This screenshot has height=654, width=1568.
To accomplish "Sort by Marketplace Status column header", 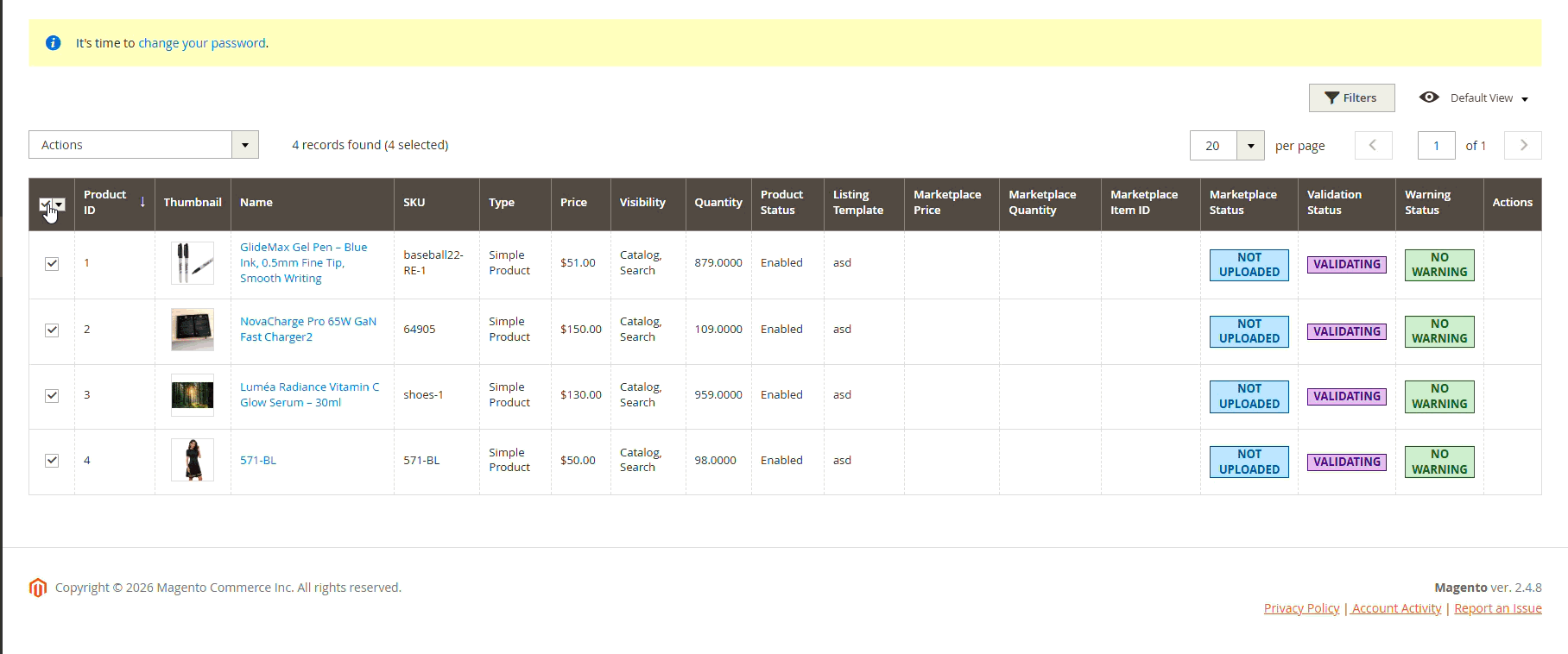I will coord(1242,203).
